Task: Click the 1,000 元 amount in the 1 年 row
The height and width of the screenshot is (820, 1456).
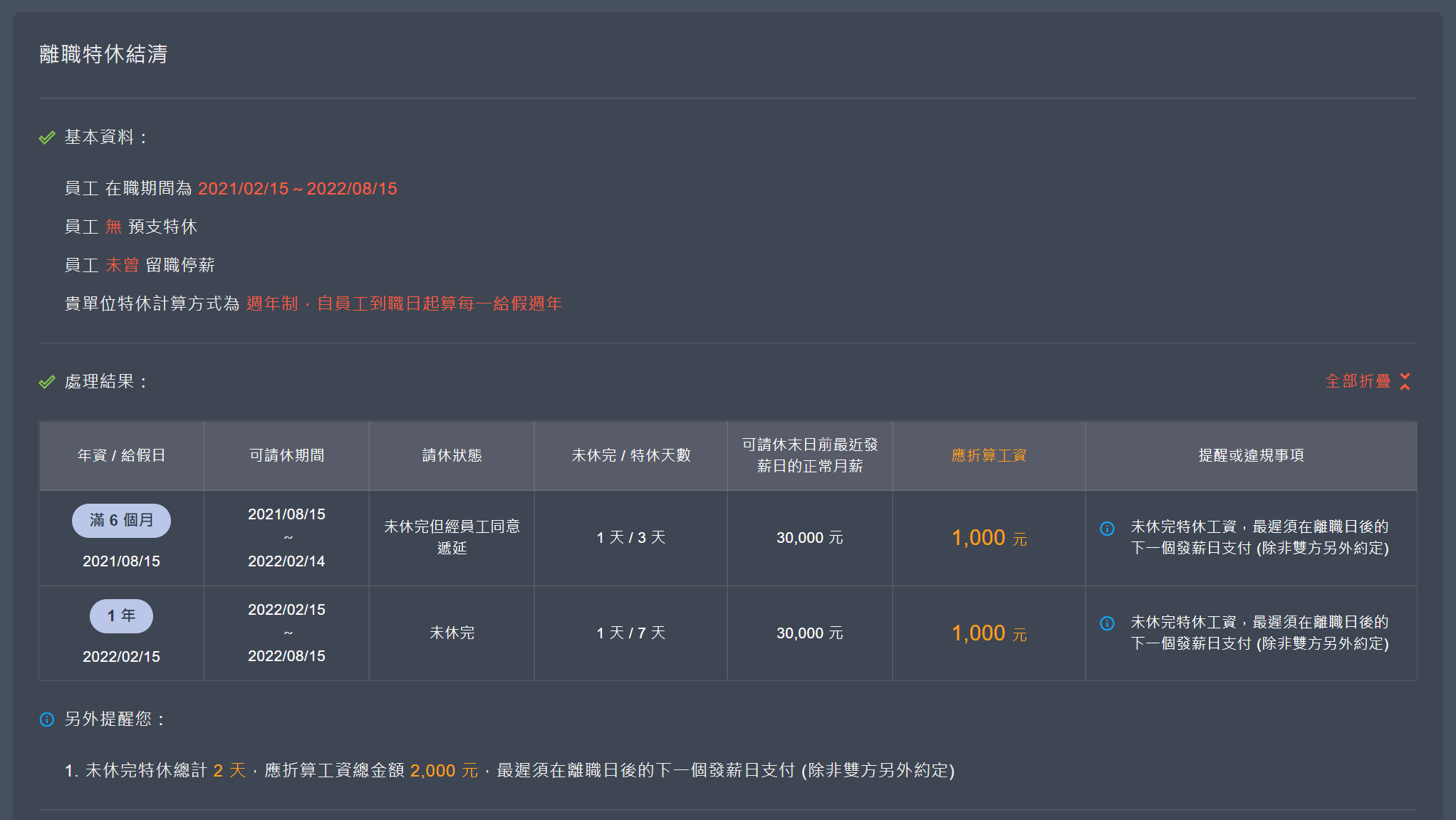Action: 989,633
